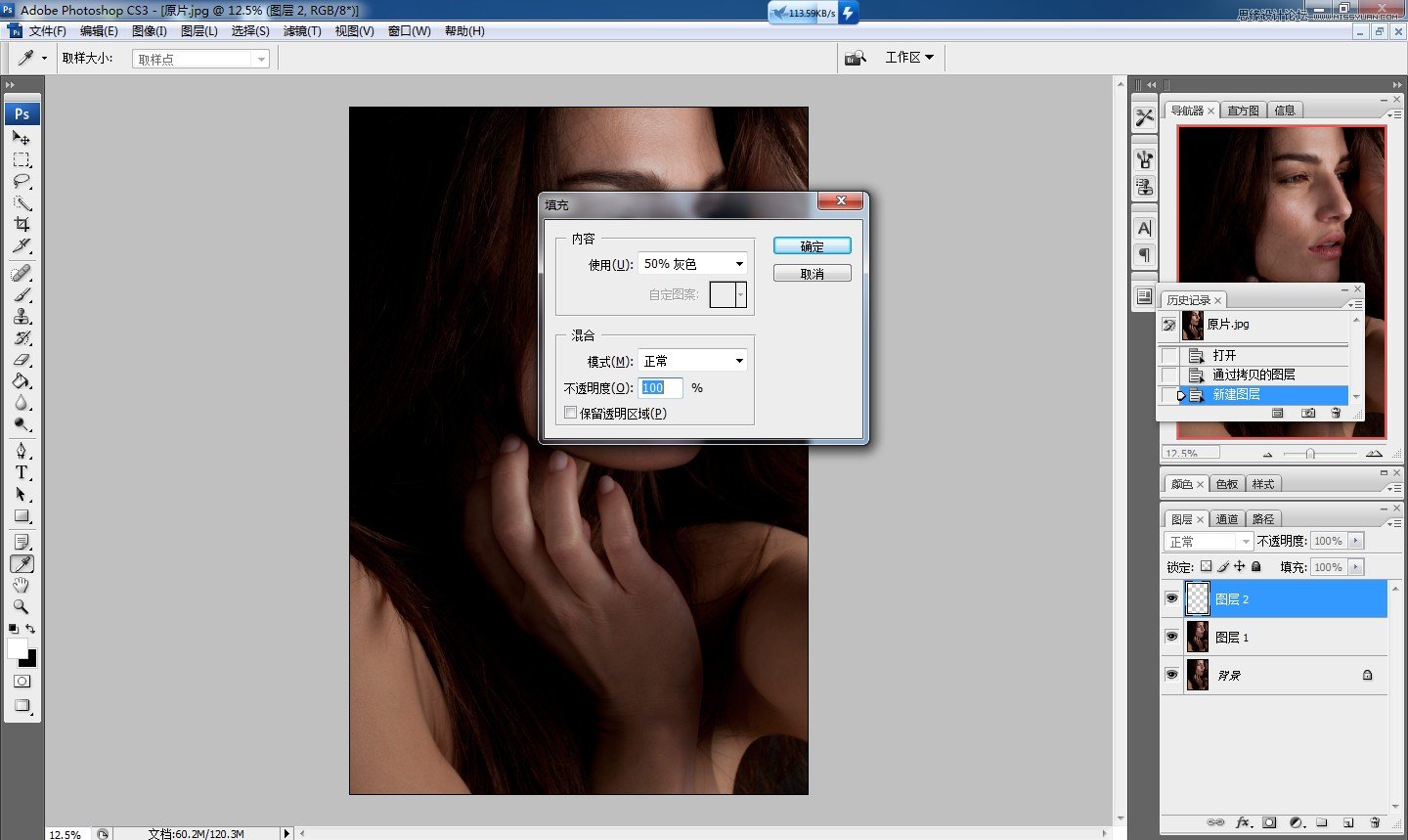Add a layer mask from Layers panel
This screenshot has width=1408, height=840.
tap(1269, 822)
